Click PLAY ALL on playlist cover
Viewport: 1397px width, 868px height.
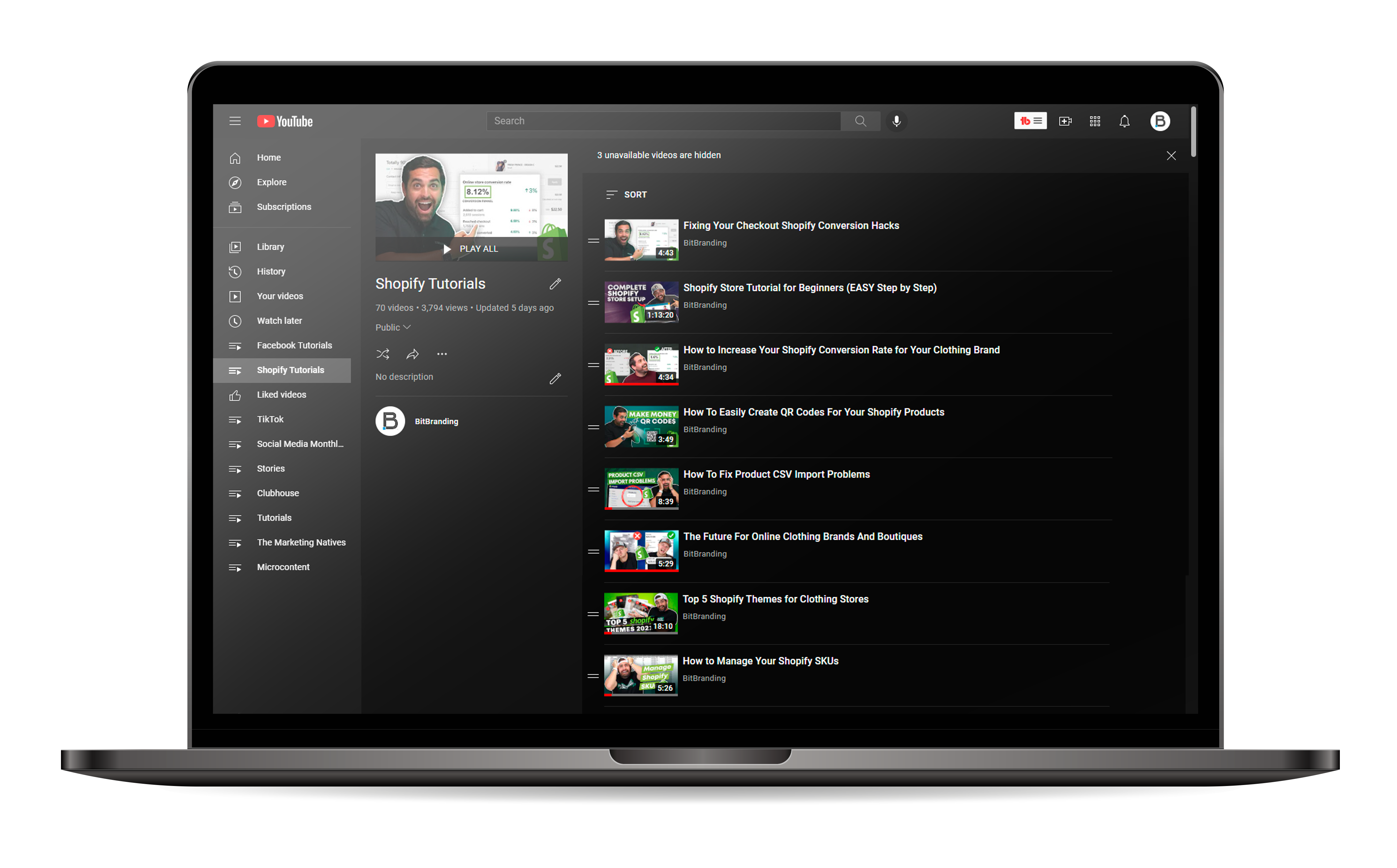(471, 249)
